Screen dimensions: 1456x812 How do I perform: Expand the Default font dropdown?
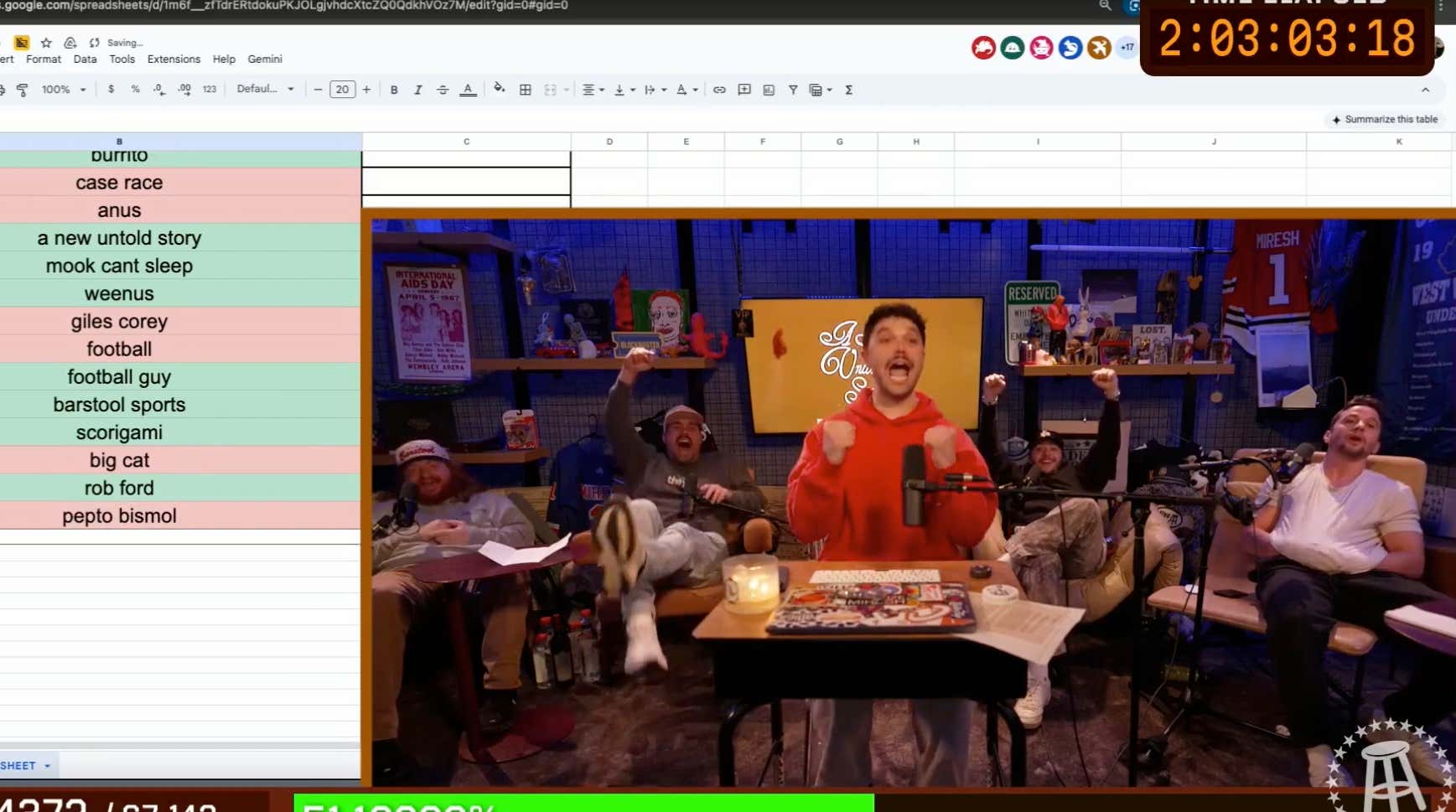point(265,89)
